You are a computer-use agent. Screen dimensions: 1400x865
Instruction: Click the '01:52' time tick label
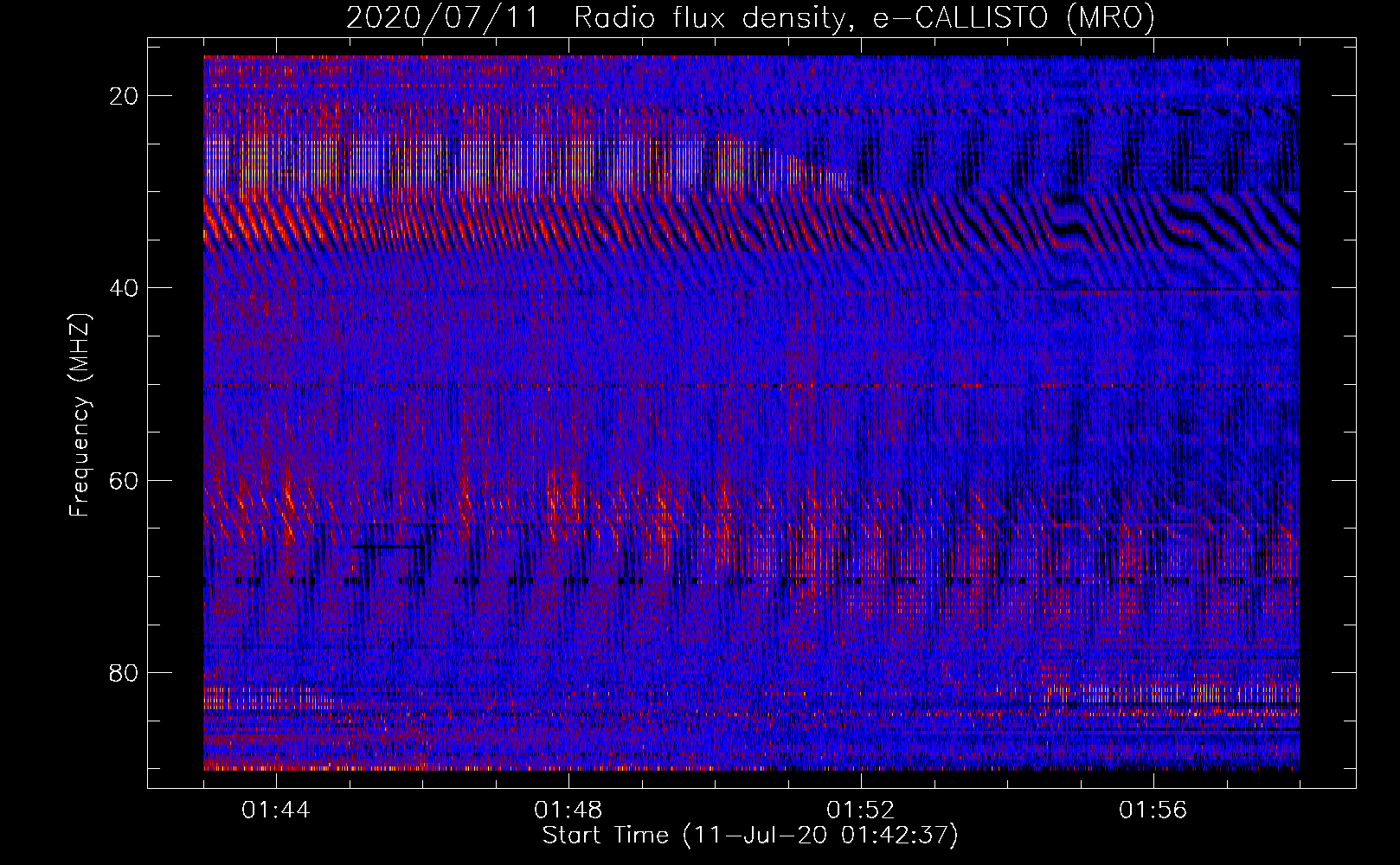[861, 811]
